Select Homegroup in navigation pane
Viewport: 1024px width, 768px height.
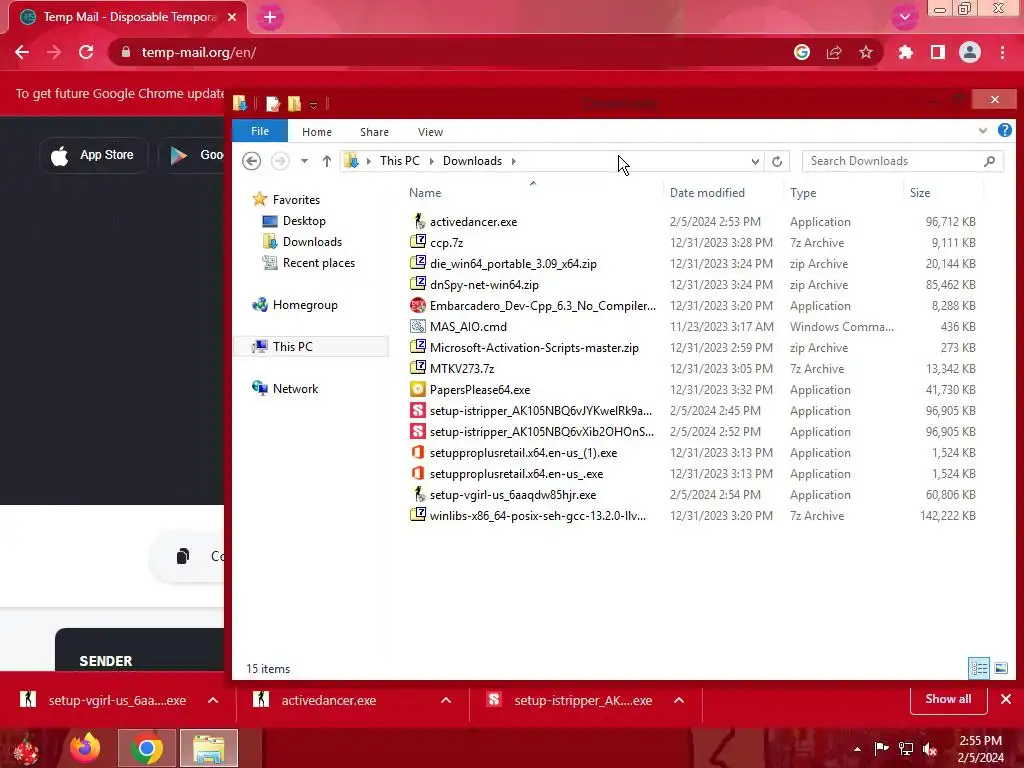click(x=304, y=304)
